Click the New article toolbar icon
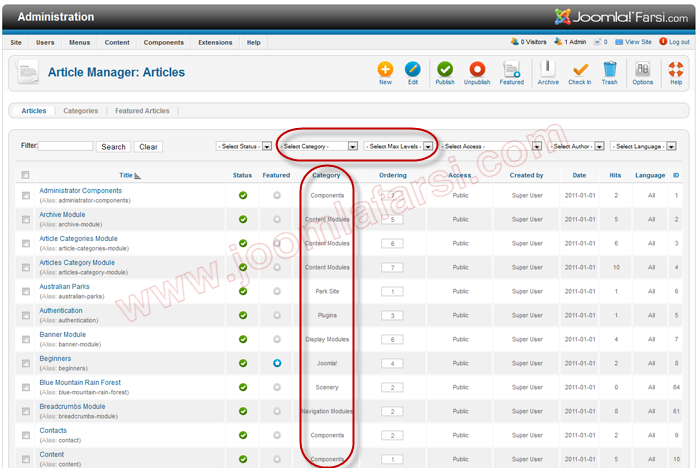700x468 pixels. pos(385,70)
